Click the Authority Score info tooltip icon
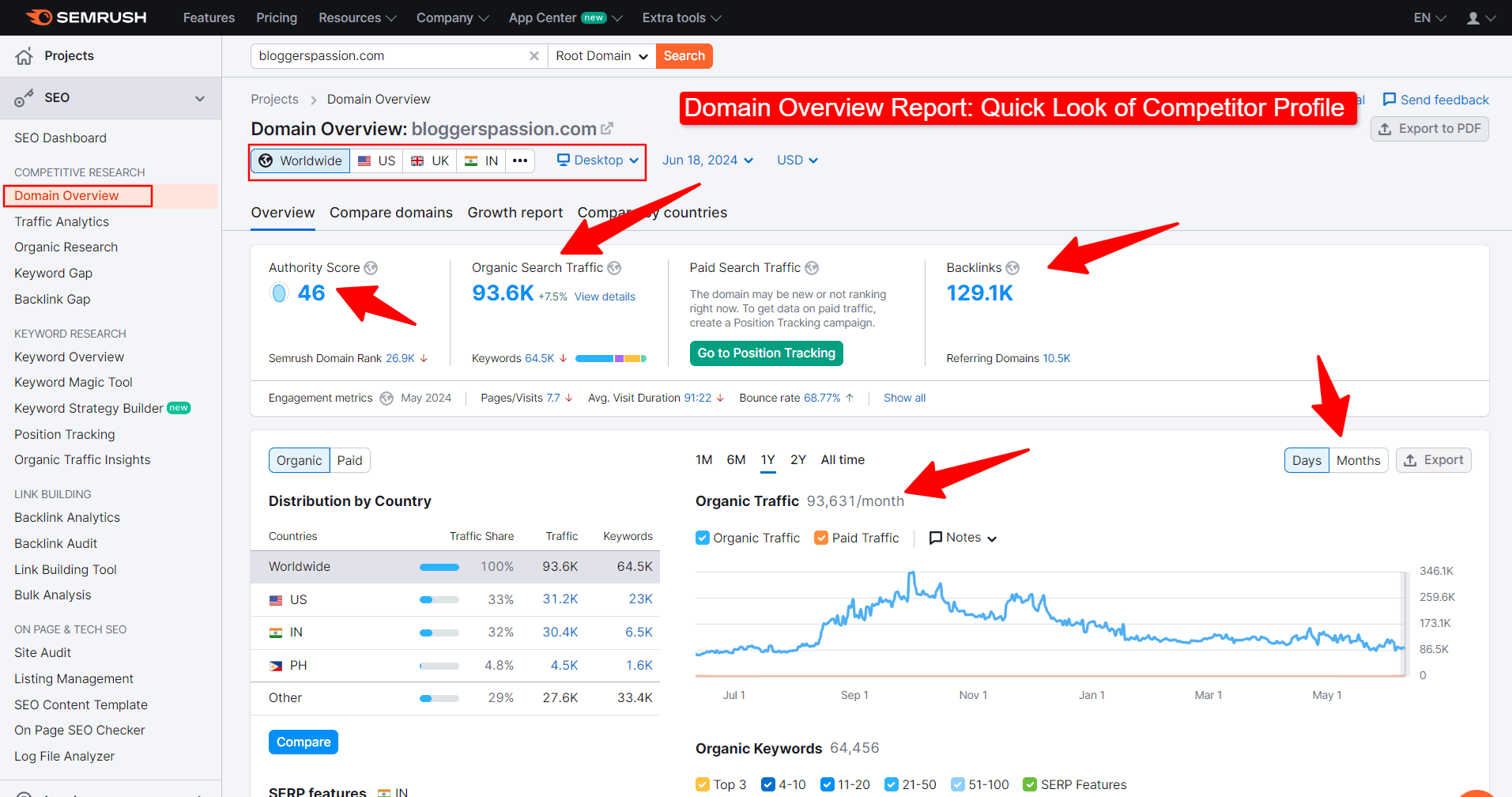 coord(371,267)
